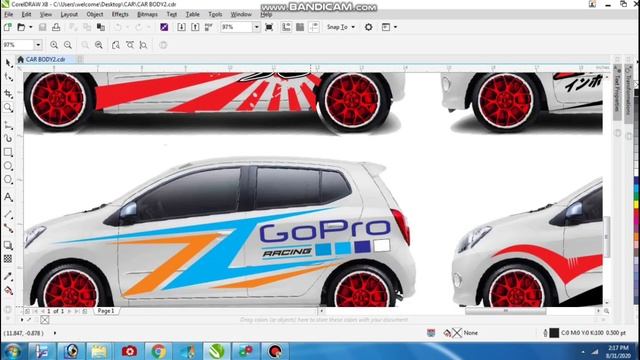Expand the Open file dropdown arrow
The width and height of the screenshot is (640, 360).
point(31,27)
